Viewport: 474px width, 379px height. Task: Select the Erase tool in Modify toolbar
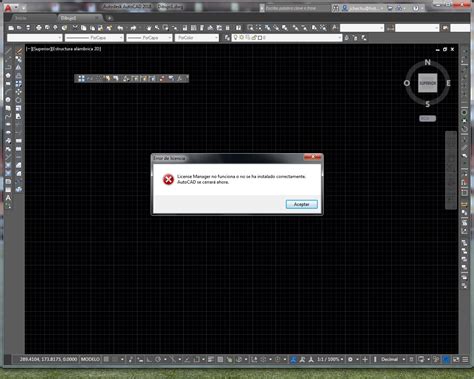click(19, 51)
